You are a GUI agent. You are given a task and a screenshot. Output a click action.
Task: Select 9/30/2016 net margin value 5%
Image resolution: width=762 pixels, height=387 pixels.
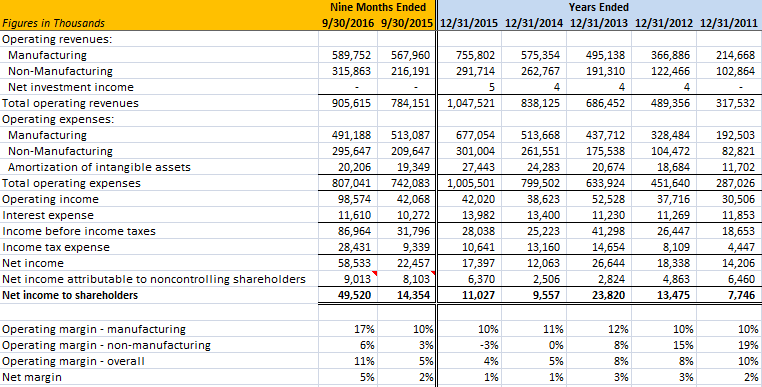pyautogui.click(x=367, y=377)
